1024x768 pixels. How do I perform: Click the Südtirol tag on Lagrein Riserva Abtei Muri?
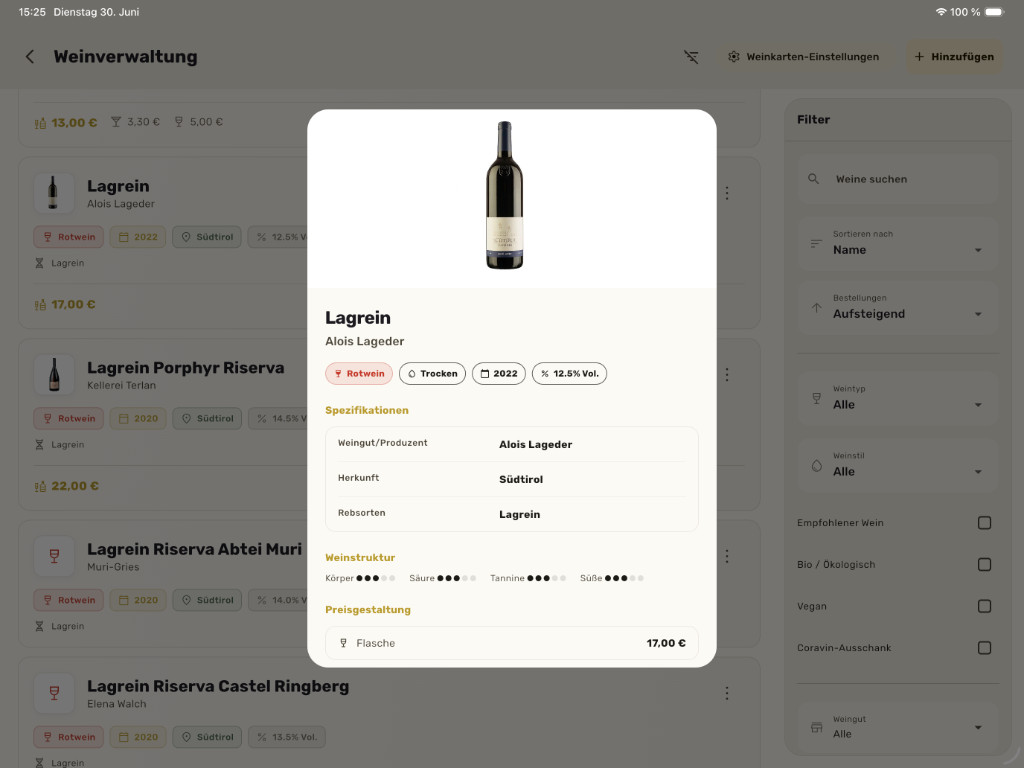click(207, 600)
